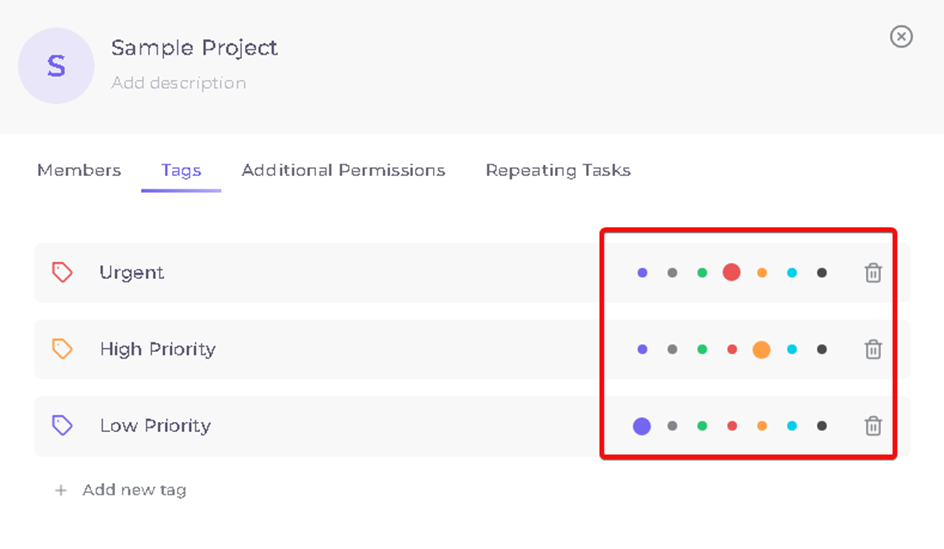The image size is (944, 549).
Task: Set Urgent tag color to green
Action: pos(702,273)
